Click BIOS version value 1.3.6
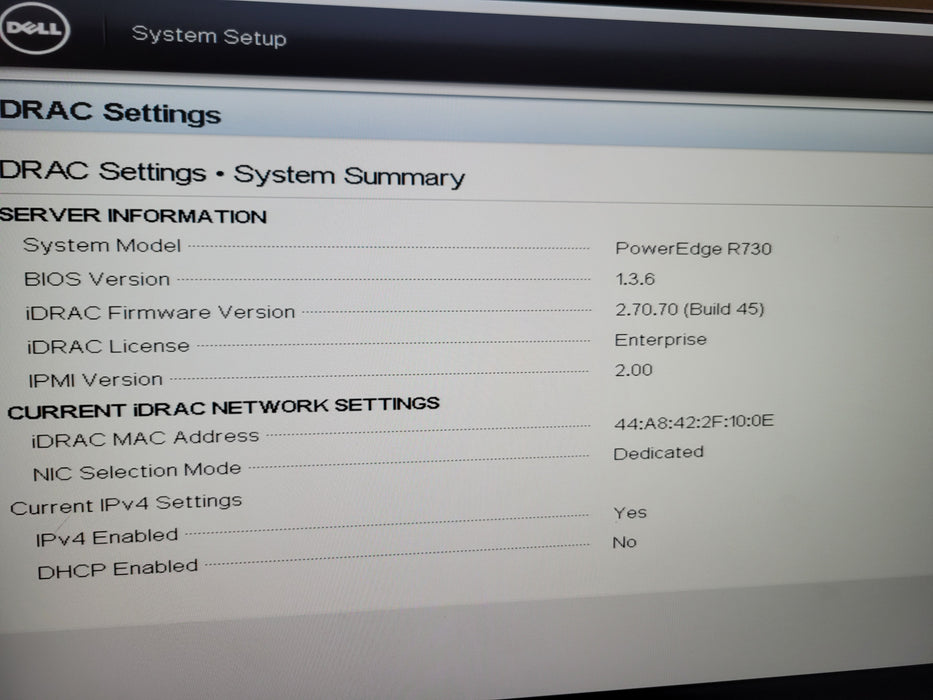The width and height of the screenshot is (933, 700). tap(635, 279)
